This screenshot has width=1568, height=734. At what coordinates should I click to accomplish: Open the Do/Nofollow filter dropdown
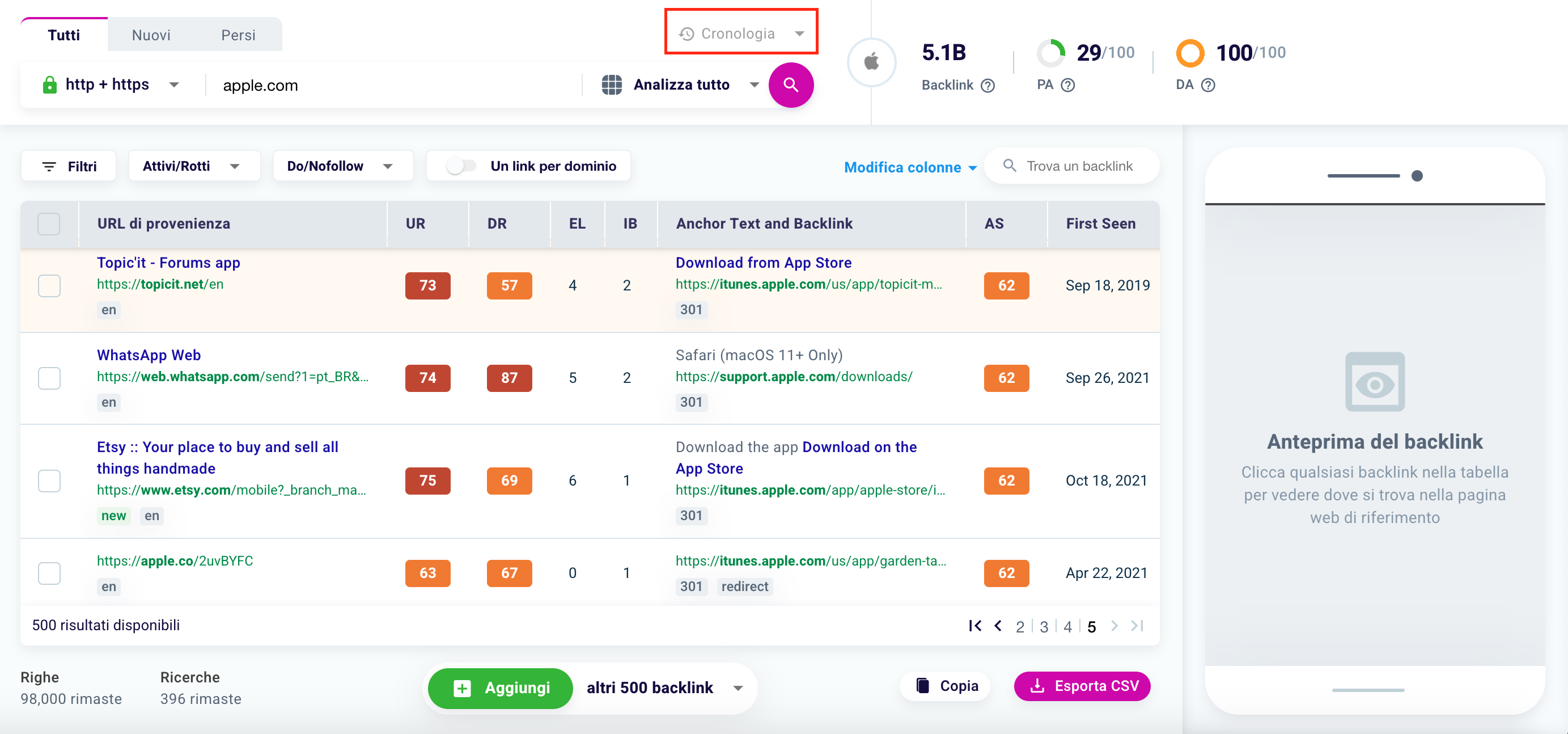tap(343, 166)
